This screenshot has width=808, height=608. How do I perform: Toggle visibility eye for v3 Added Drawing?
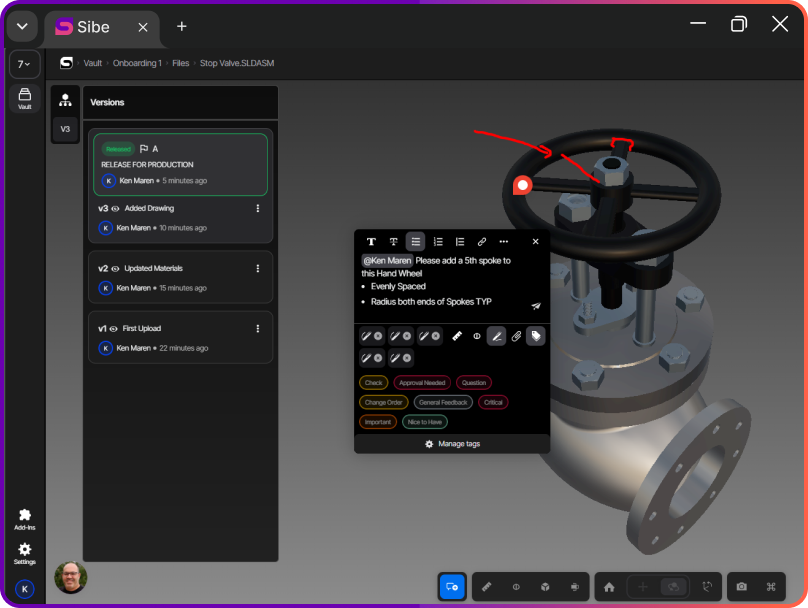[x=115, y=209]
